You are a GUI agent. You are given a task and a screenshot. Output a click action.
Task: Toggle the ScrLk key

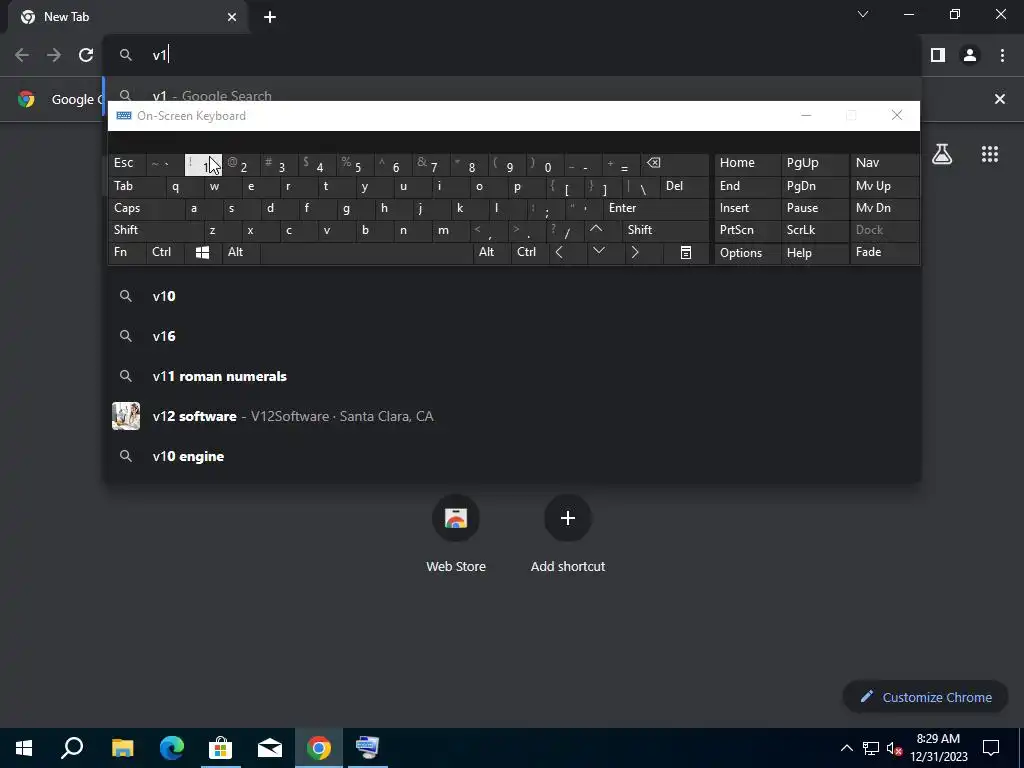(815, 230)
